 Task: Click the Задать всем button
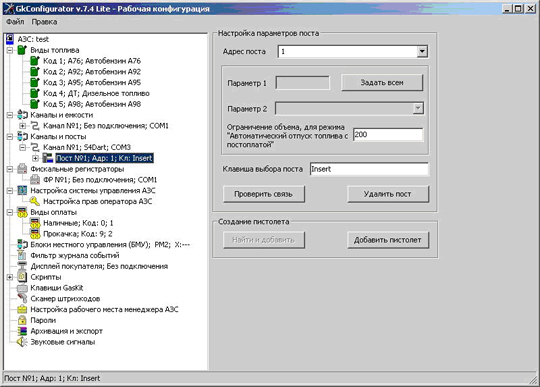pos(382,83)
